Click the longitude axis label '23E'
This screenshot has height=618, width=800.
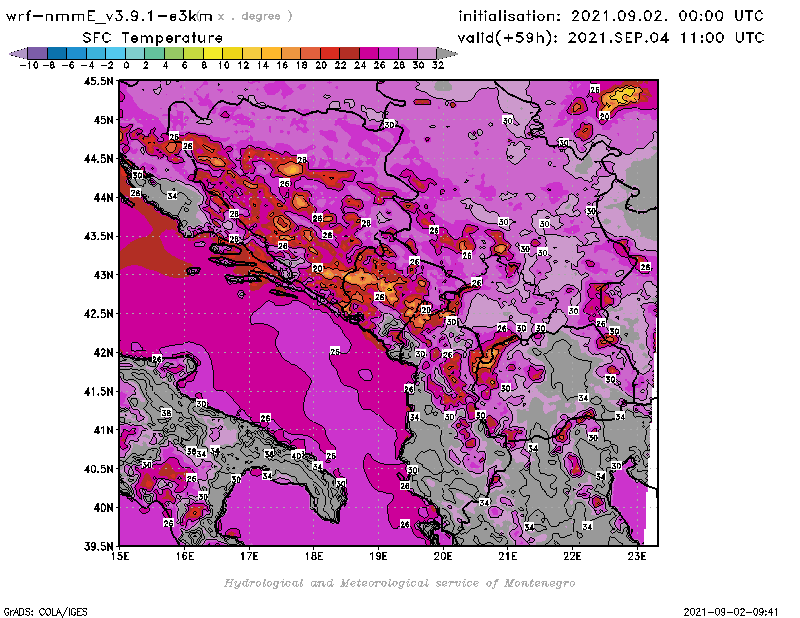[637, 556]
